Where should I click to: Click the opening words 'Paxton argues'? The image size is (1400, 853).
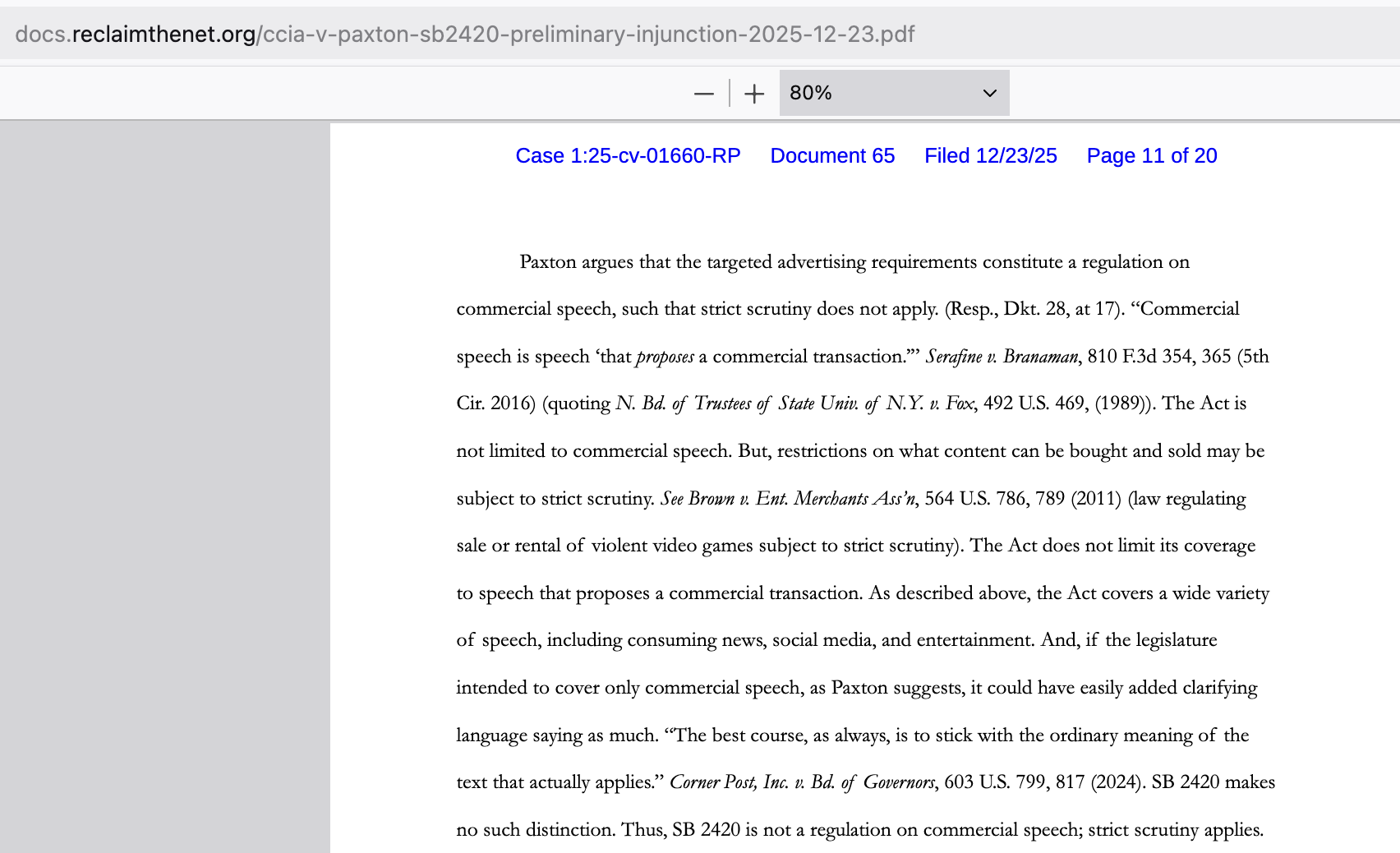(577, 262)
